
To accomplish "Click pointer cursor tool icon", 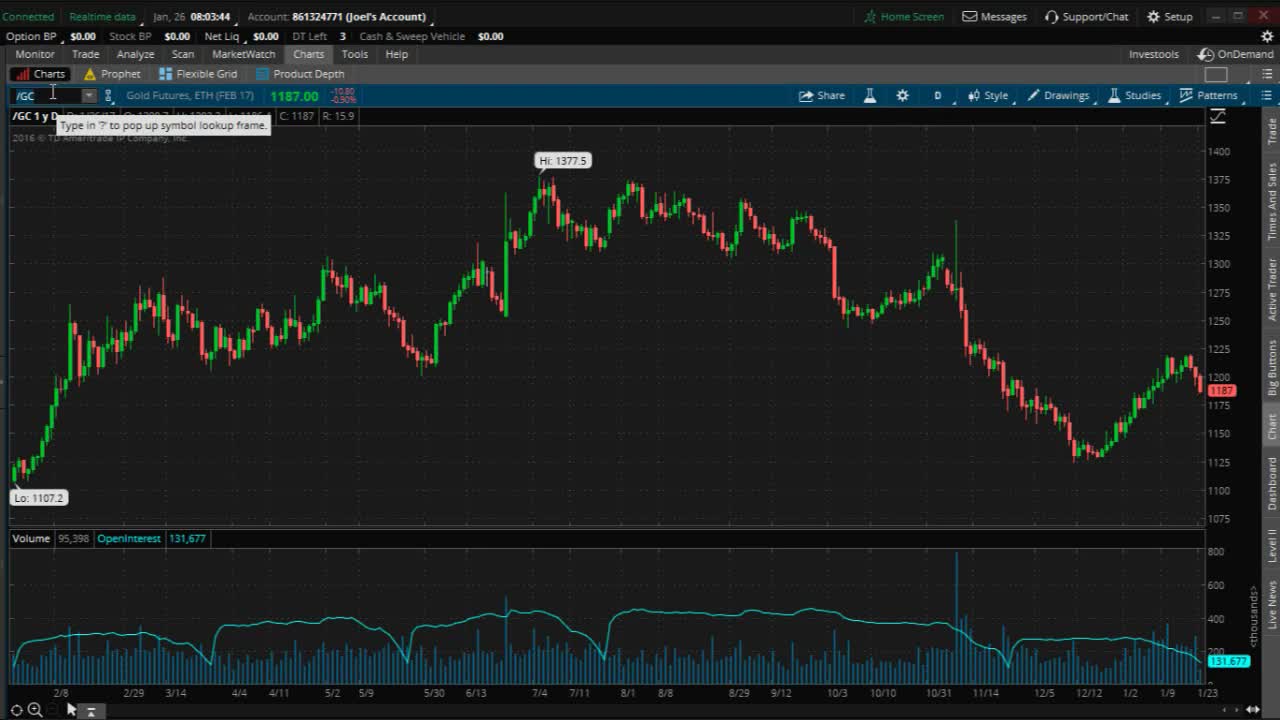I will pyautogui.click(x=71, y=710).
